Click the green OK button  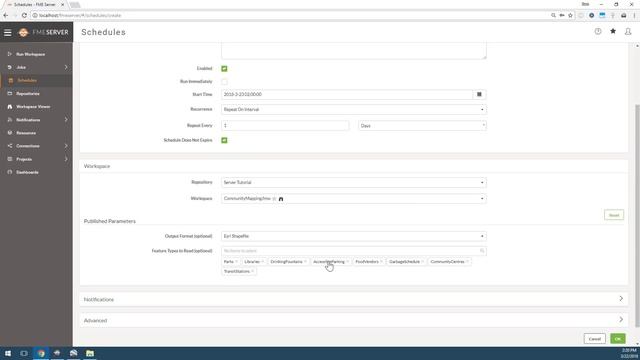[618, 339]
